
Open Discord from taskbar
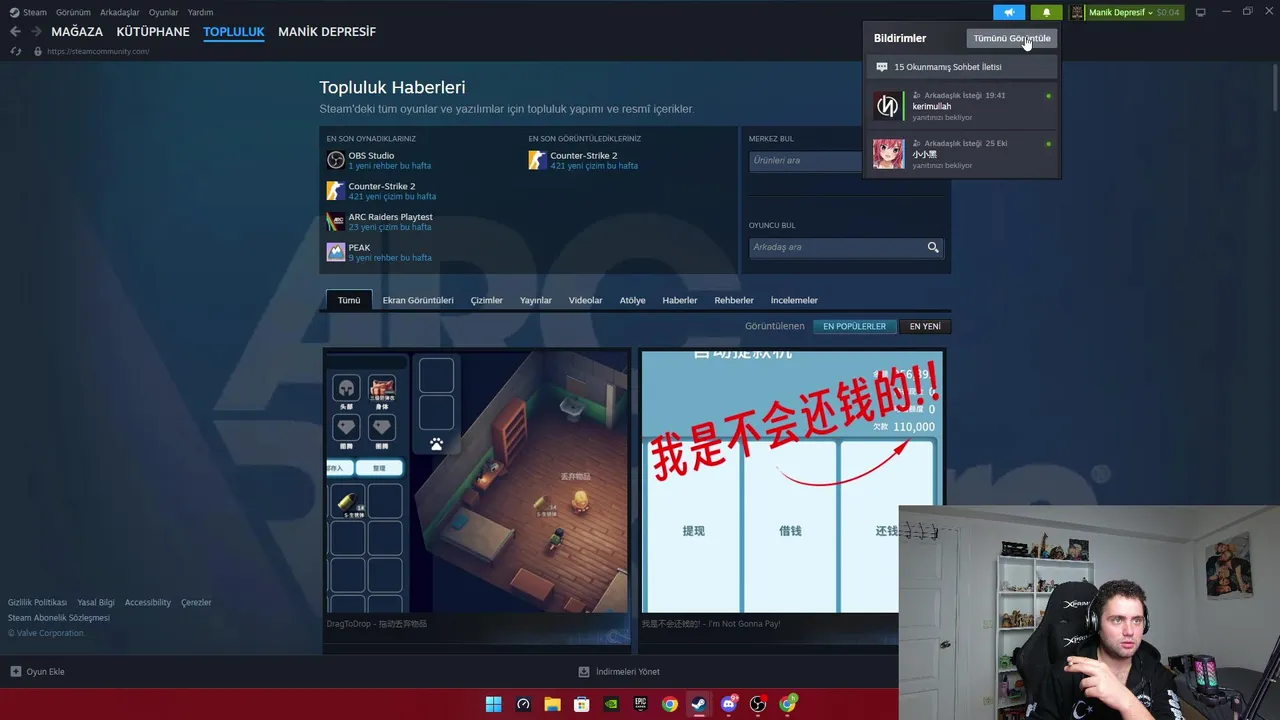[729, 704]
